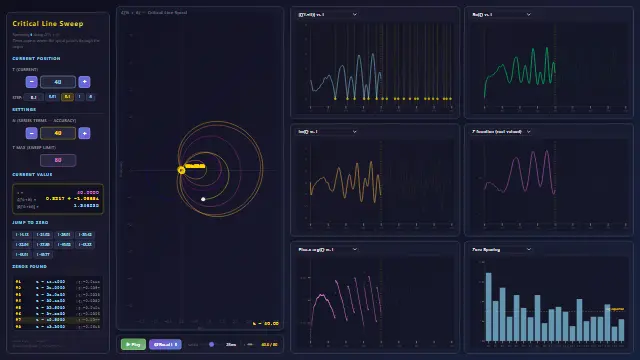Image resolution: width=640 pixels, height=360 pixels.
Task: Decrease T current with the minus button
Action: pyautogui.click(x=31, y=82)
